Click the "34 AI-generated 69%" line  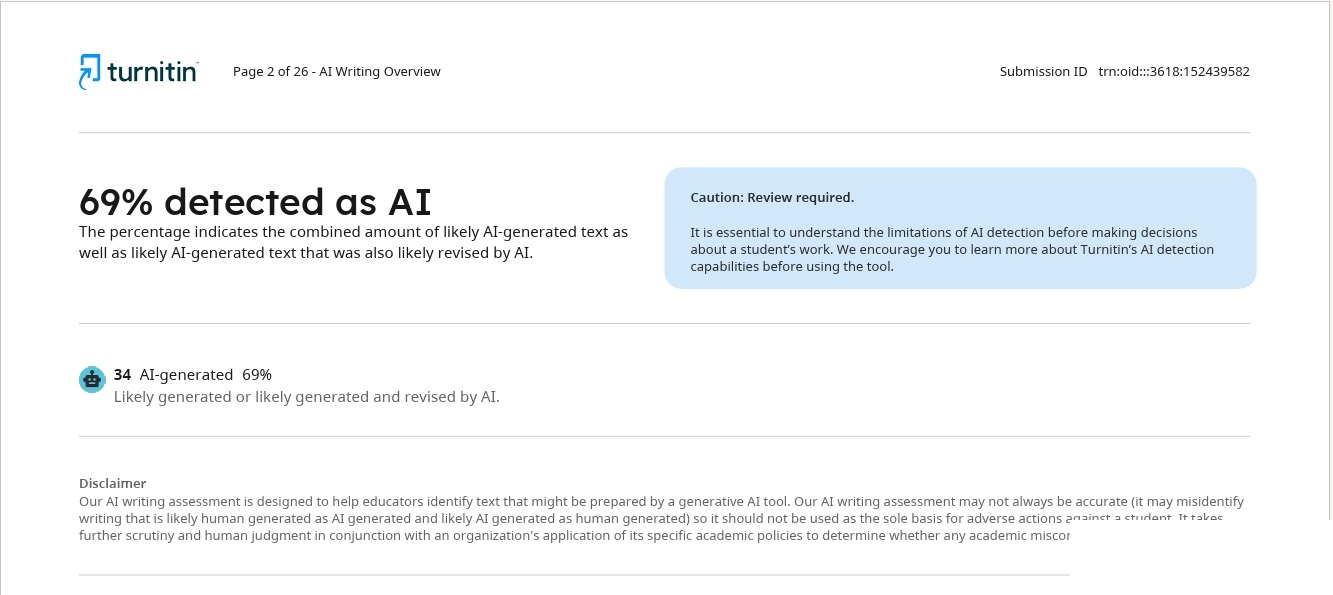click(193, 375)
